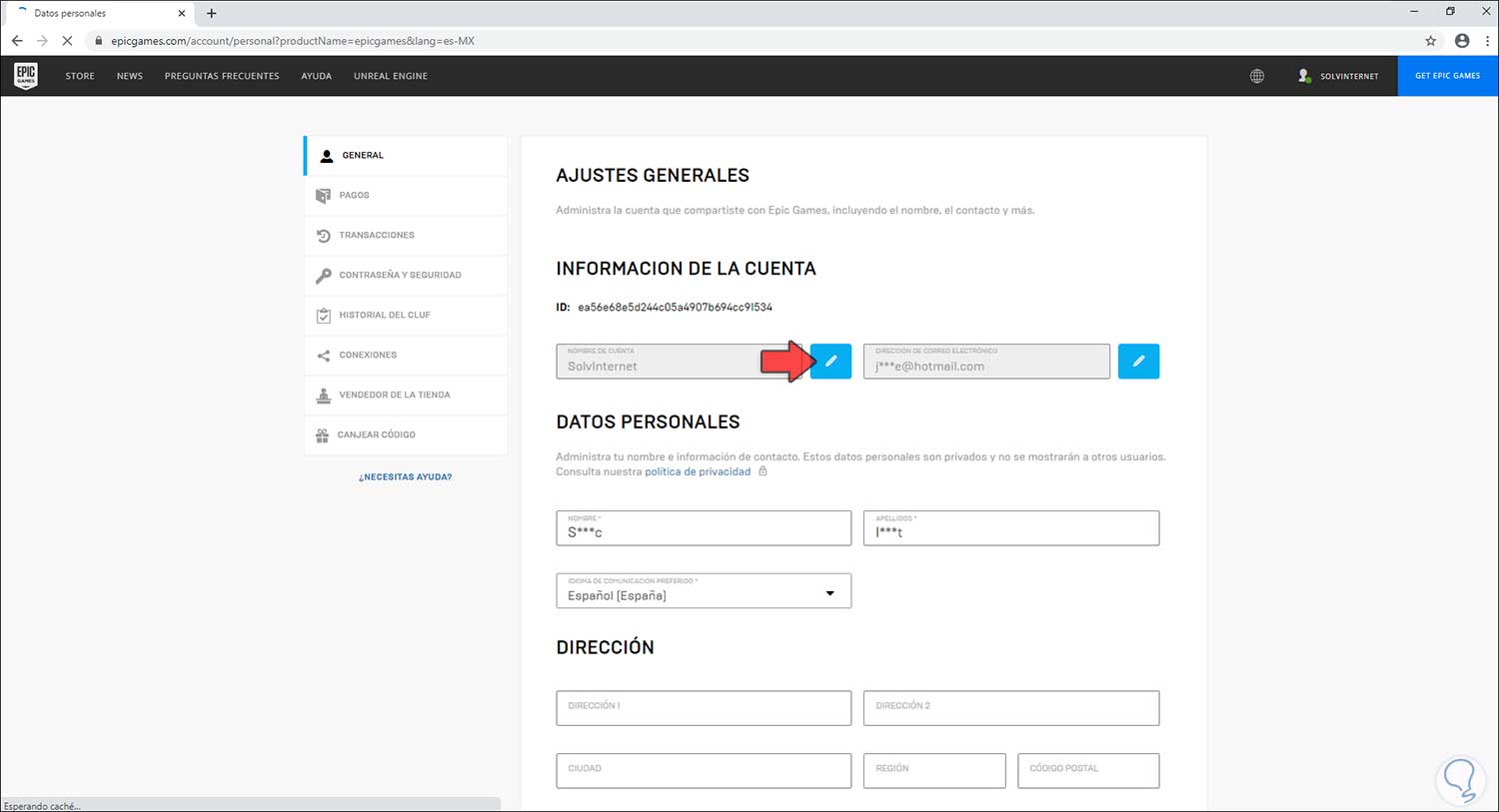Select the Transacciones sidebar tab
1499x812 pixels.
coord(406,236)
